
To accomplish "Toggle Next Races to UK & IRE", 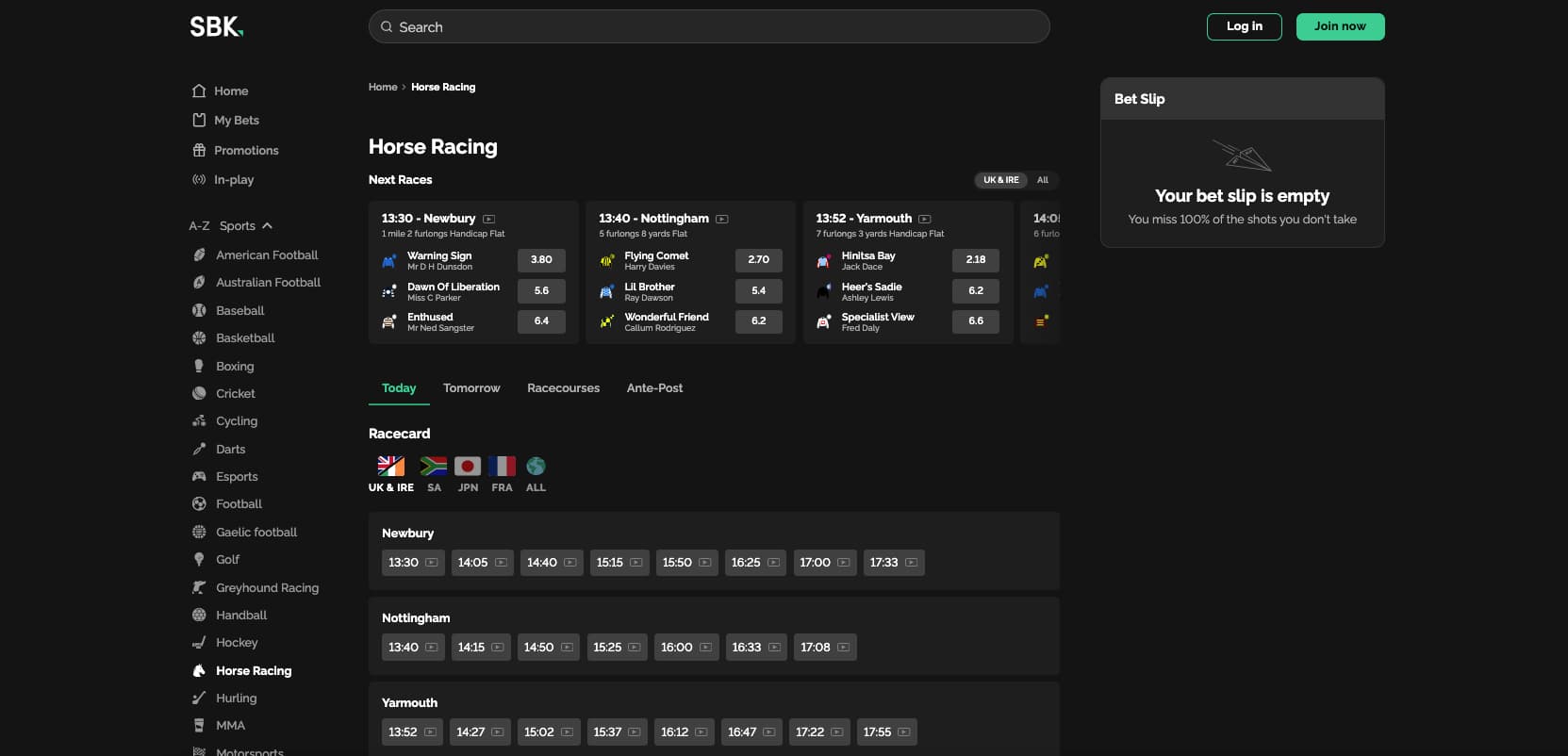I will point(1000,180).
